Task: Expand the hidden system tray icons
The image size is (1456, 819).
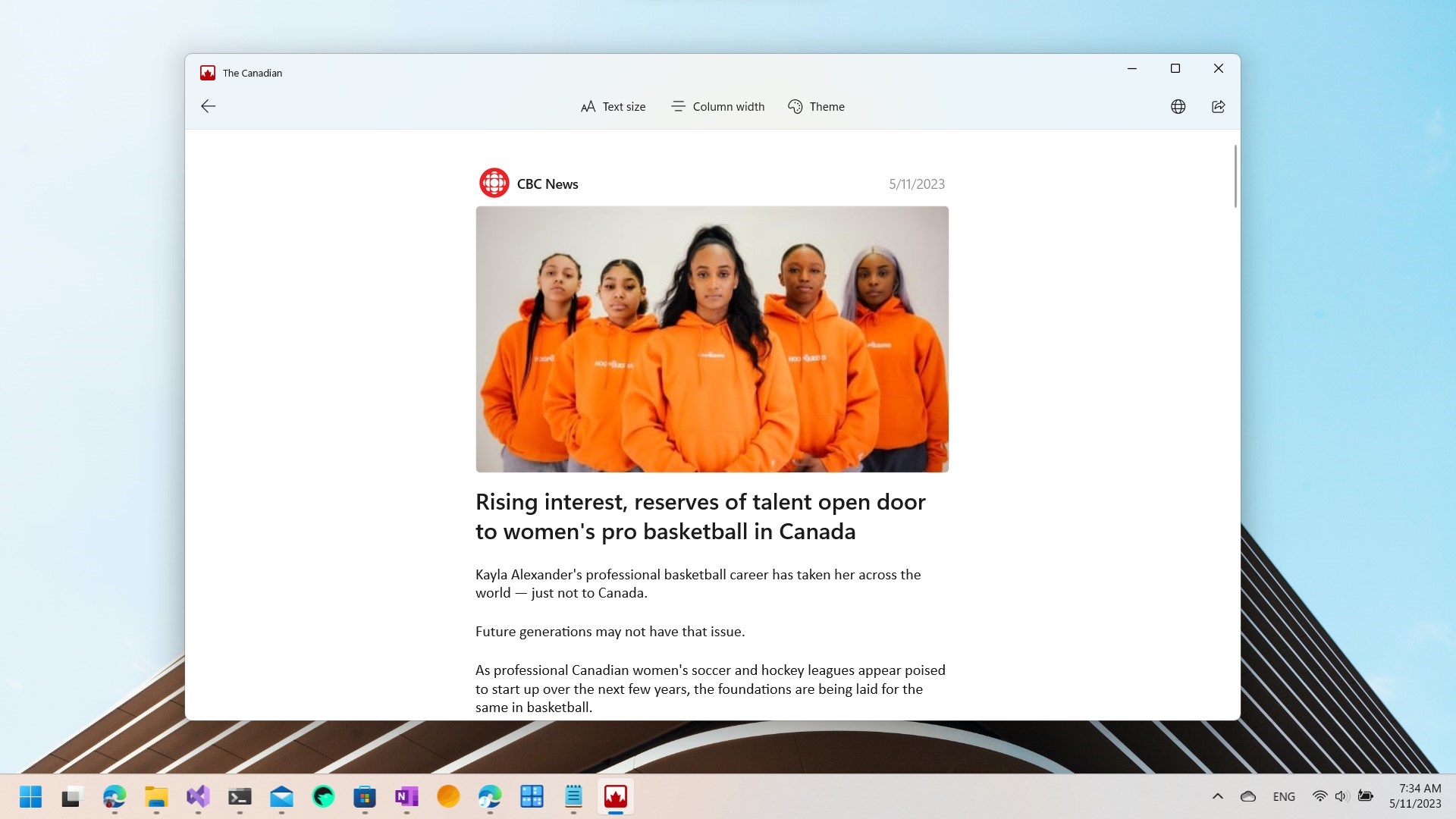Action: (1217, 796)
